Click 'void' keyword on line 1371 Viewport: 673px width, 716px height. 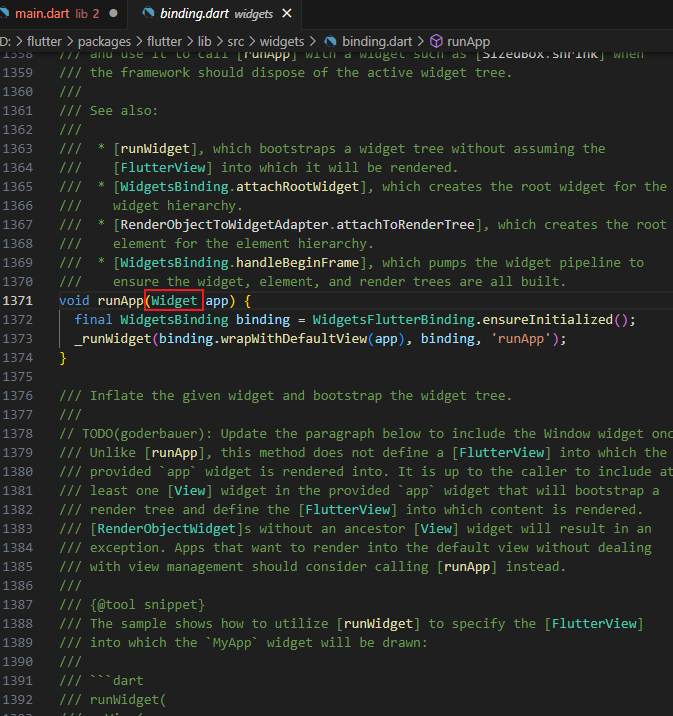pyautogui.click(x=74, y=301)
